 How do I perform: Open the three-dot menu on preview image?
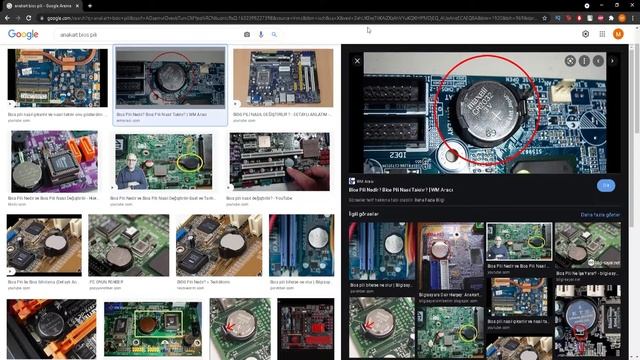[584, 61]
